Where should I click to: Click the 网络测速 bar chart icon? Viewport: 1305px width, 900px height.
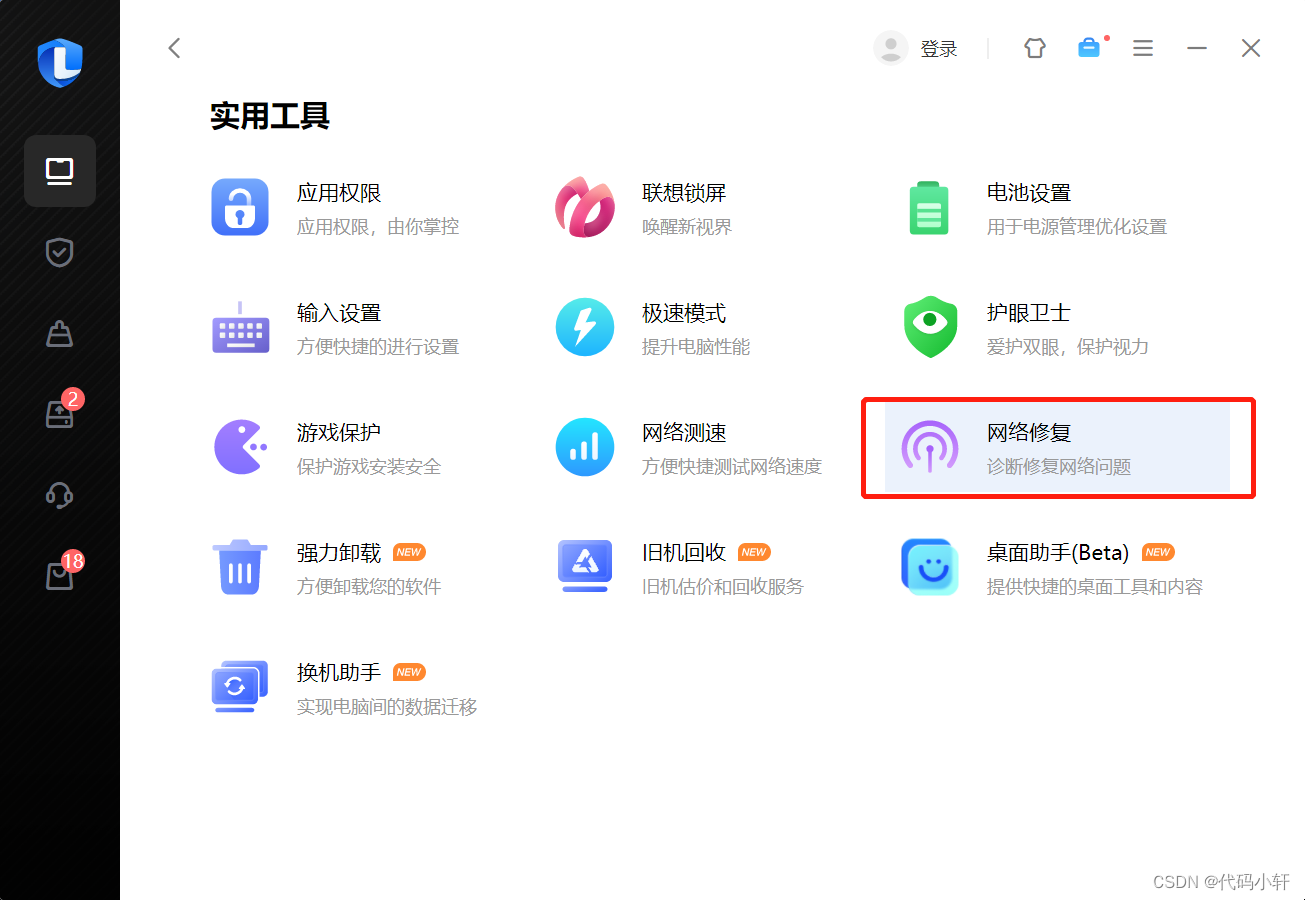585,447
